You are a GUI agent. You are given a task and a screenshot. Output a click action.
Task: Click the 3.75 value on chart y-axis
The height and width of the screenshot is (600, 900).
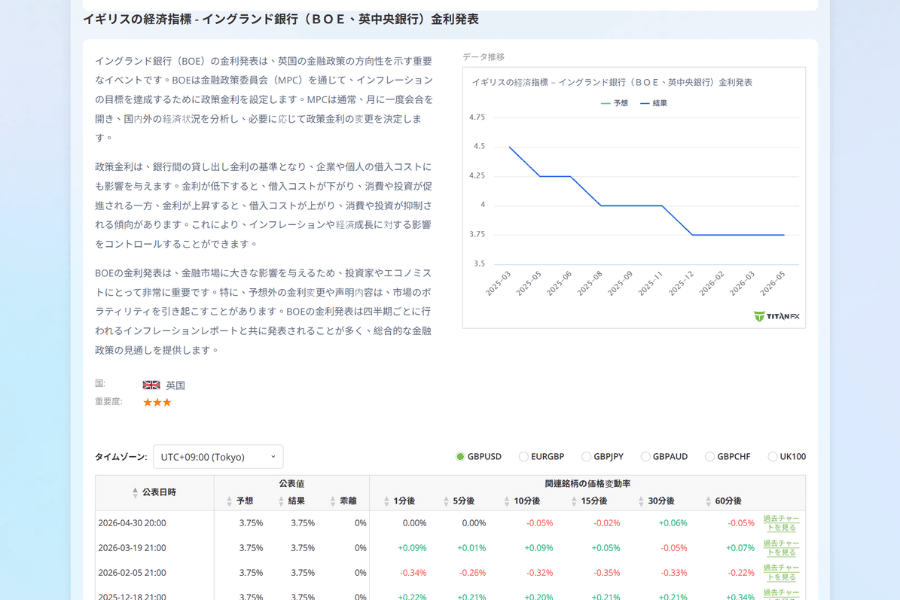(x=477, y=234)
